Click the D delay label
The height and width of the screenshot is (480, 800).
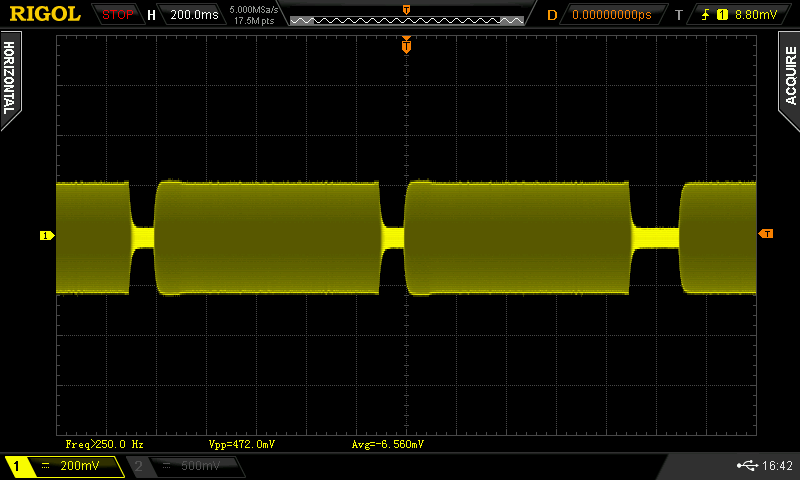point(552,15)
